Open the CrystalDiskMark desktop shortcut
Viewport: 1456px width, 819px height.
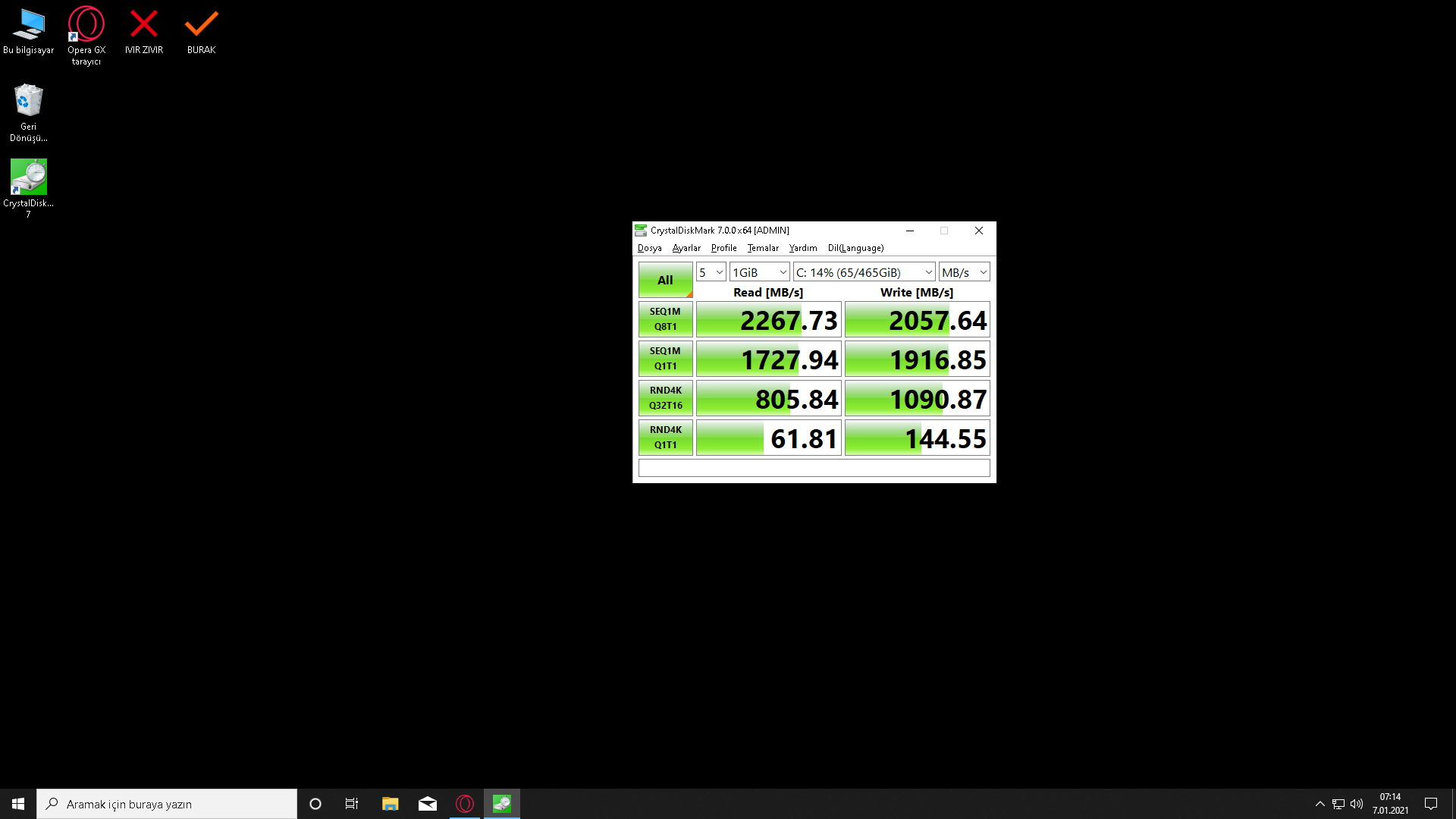tap(28, 177)
